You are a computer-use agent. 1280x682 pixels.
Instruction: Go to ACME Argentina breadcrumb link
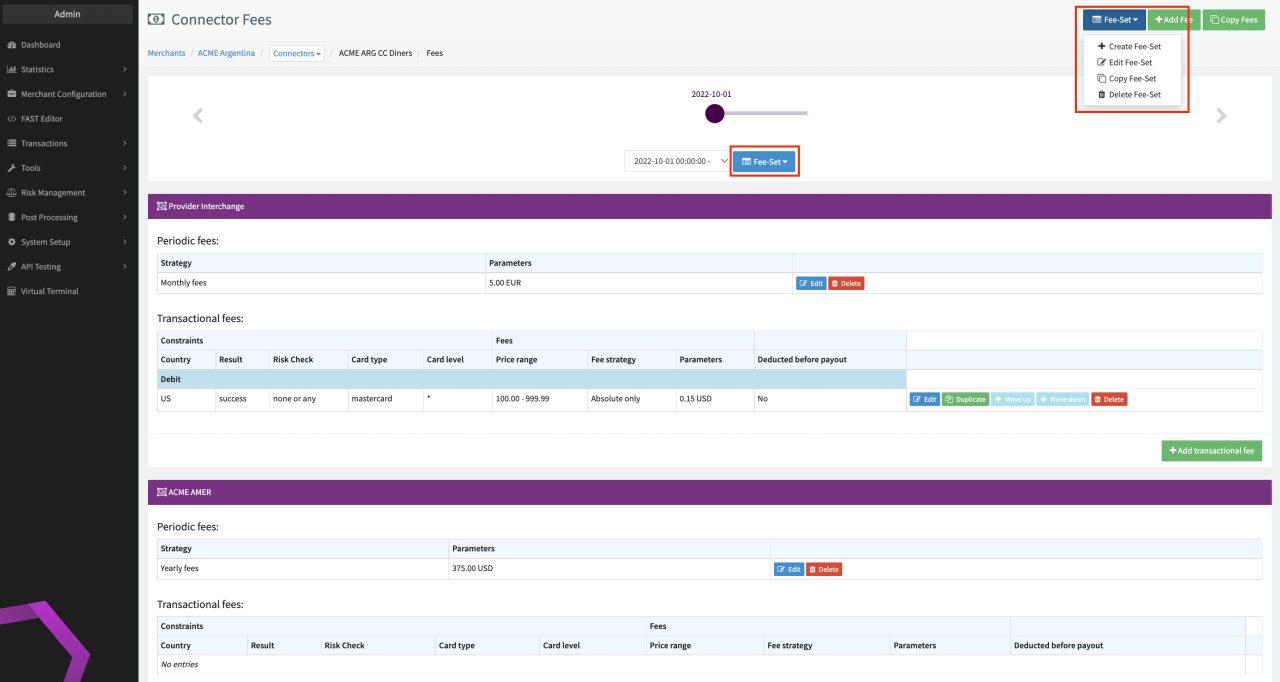coord(226,53)
